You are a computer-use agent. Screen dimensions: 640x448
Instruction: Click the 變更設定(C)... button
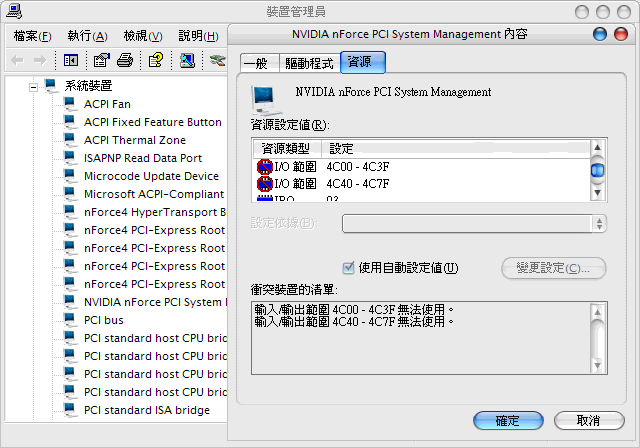553,268
